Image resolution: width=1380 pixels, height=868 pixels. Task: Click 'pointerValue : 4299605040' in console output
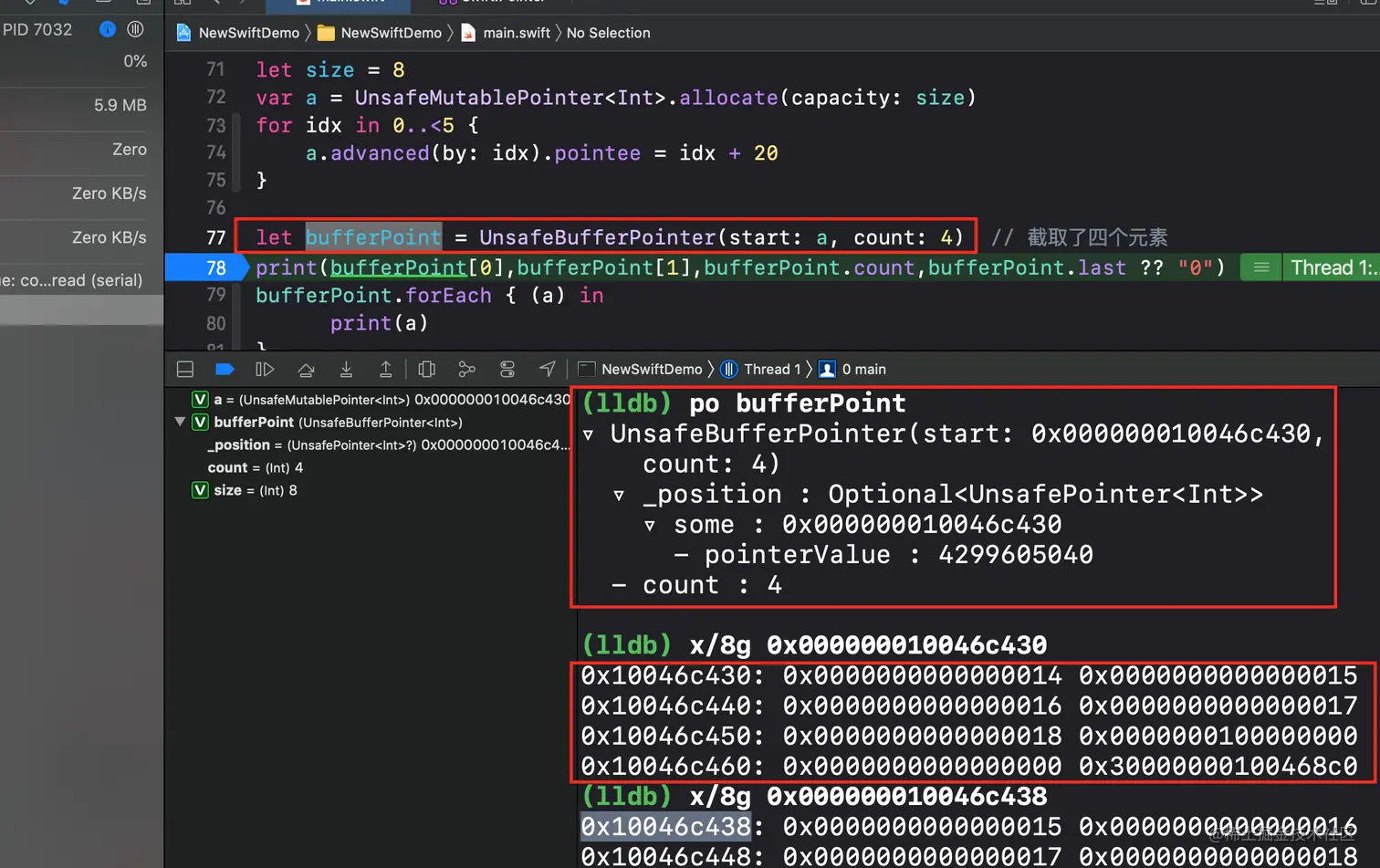click(x=898, y=555)
